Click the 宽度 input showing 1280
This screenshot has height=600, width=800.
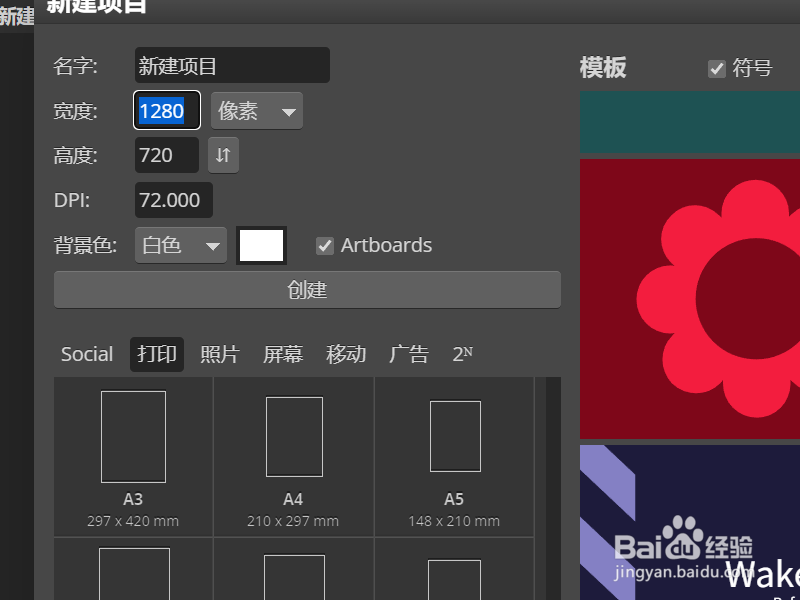[x=167, y=110]
